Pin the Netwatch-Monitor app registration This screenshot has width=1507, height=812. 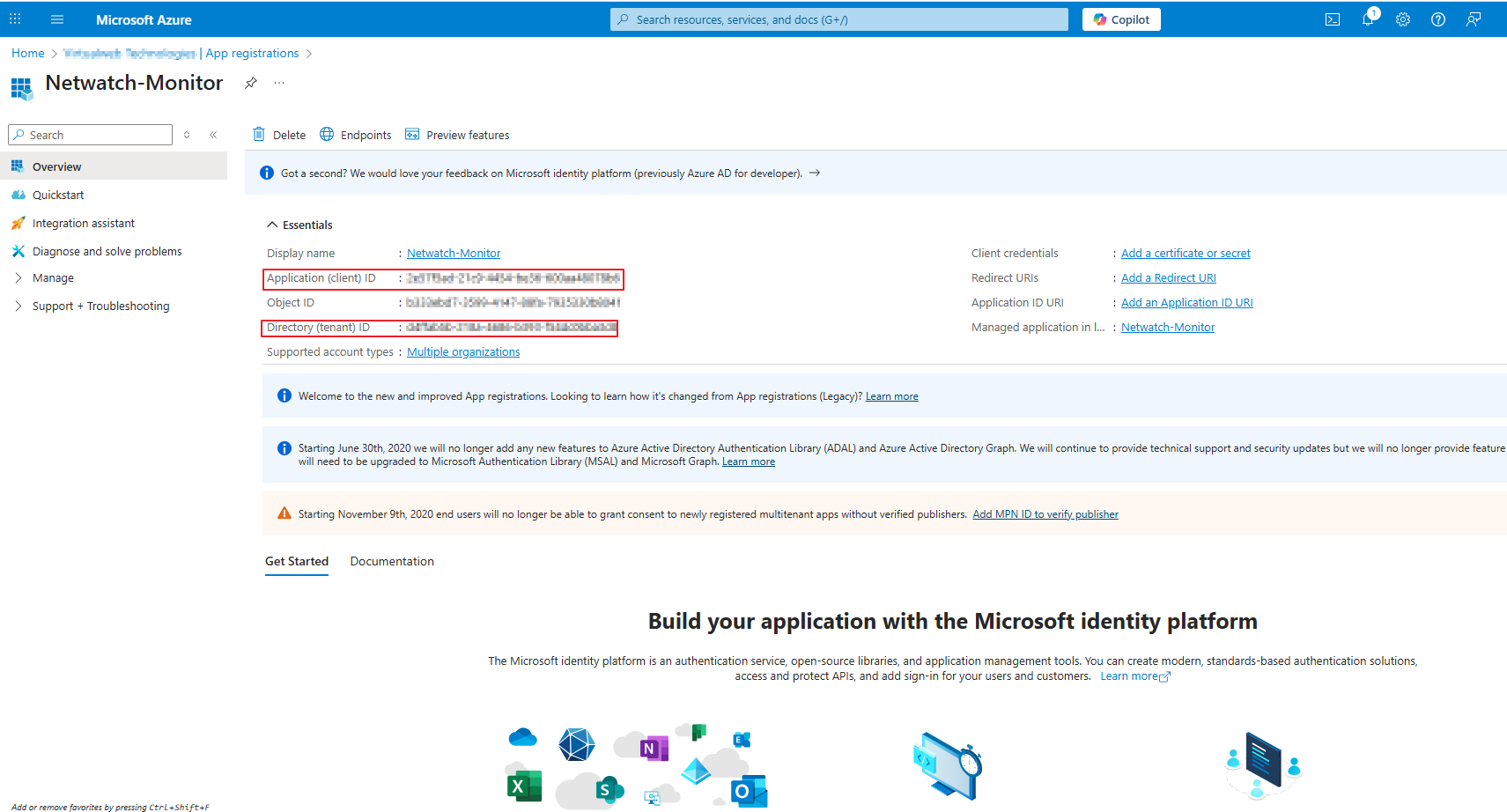click(x=251, y=83)
